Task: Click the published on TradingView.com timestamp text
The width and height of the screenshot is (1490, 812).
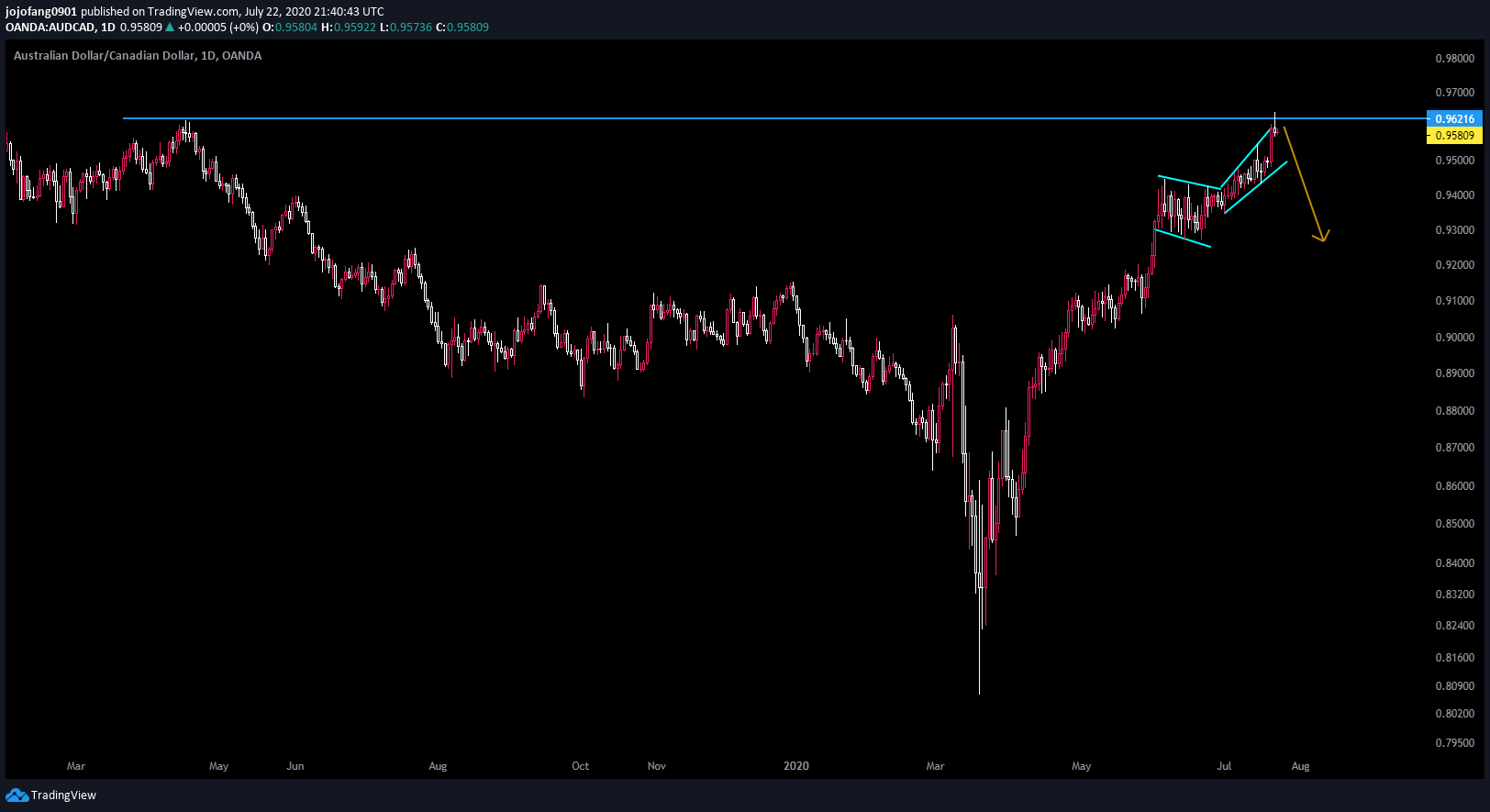Action: (x=232, y=12)
